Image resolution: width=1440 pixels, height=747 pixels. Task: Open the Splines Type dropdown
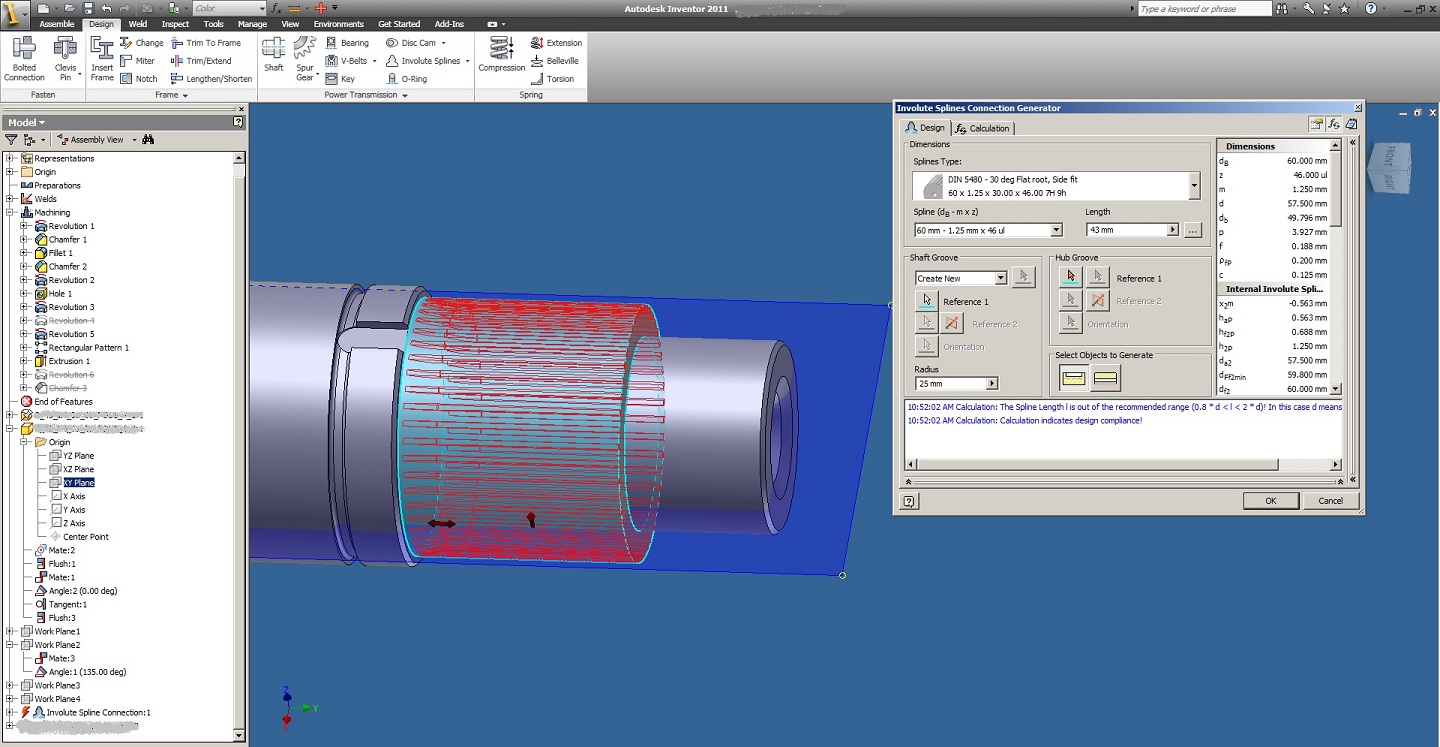pyautogui.click(x=1194, y=186)
